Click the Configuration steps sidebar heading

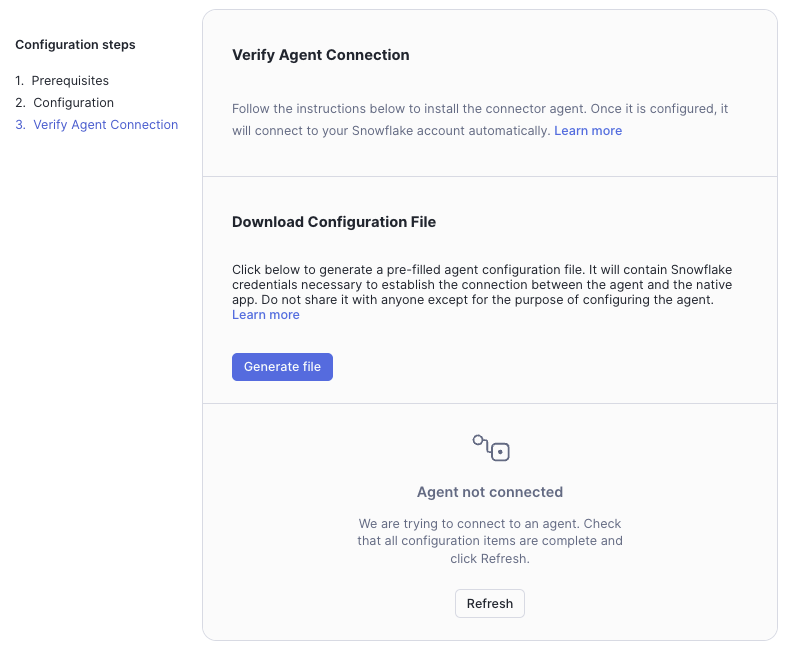[76, 45]
